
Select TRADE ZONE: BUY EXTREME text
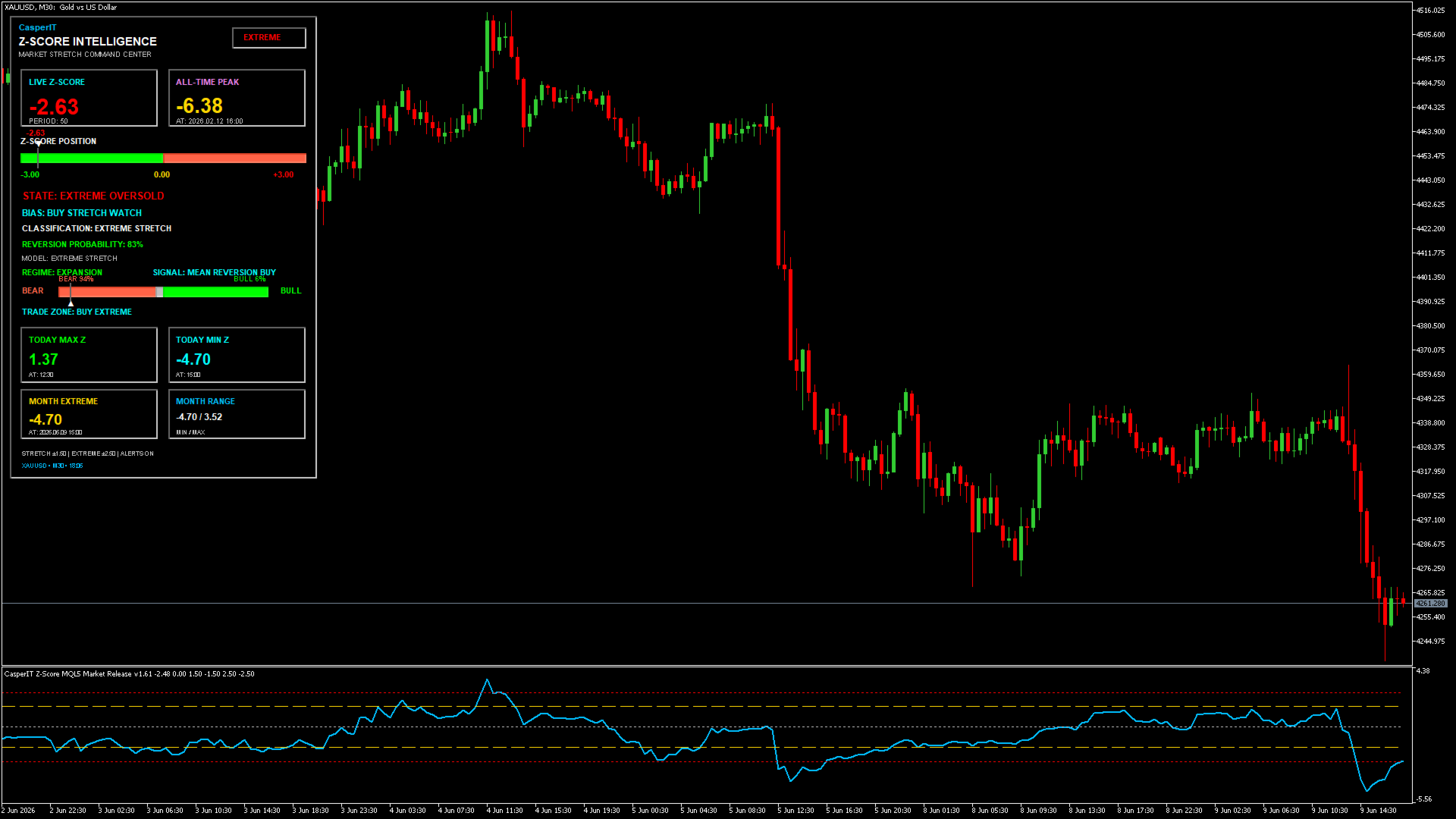77,312
